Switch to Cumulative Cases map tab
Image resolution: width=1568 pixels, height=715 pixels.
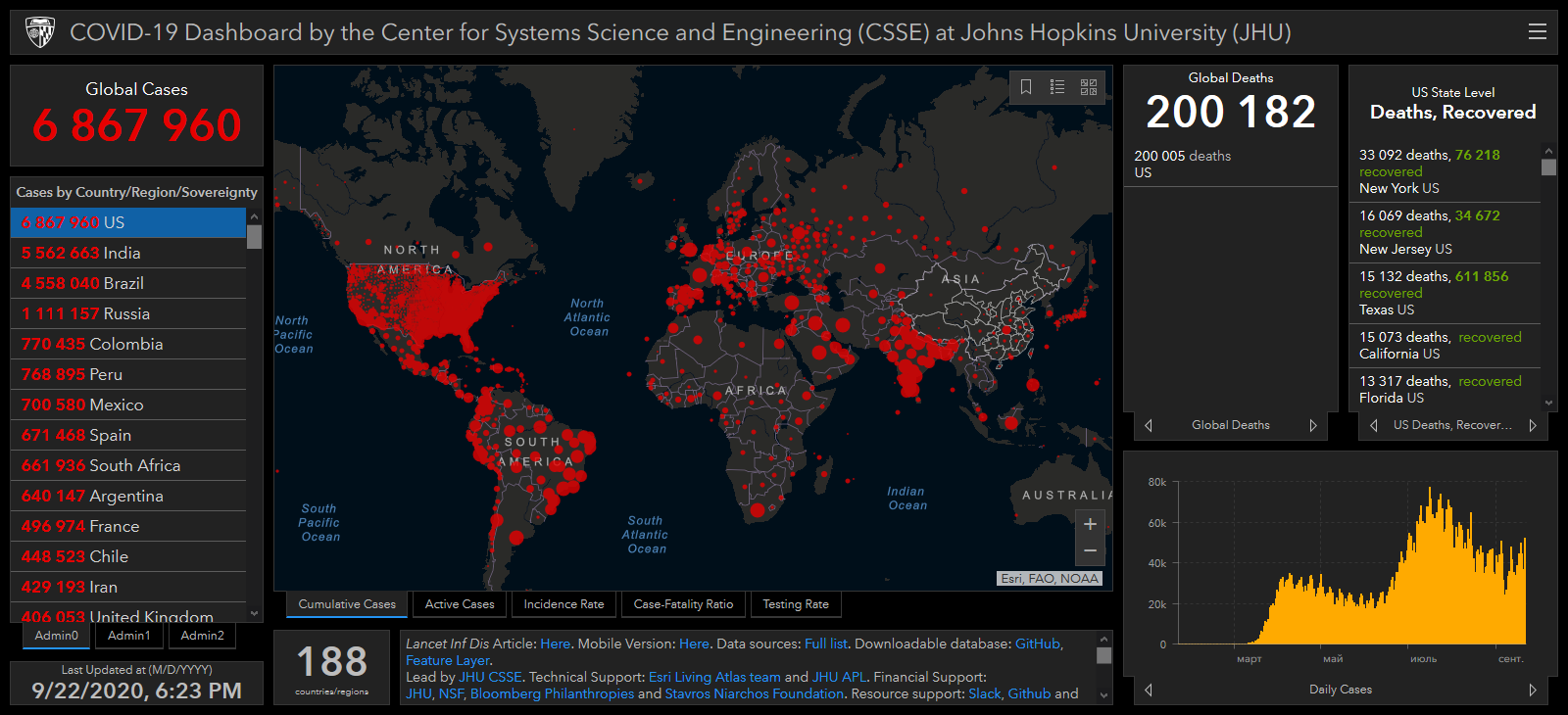pyautogui.click(x=347, y=604)
